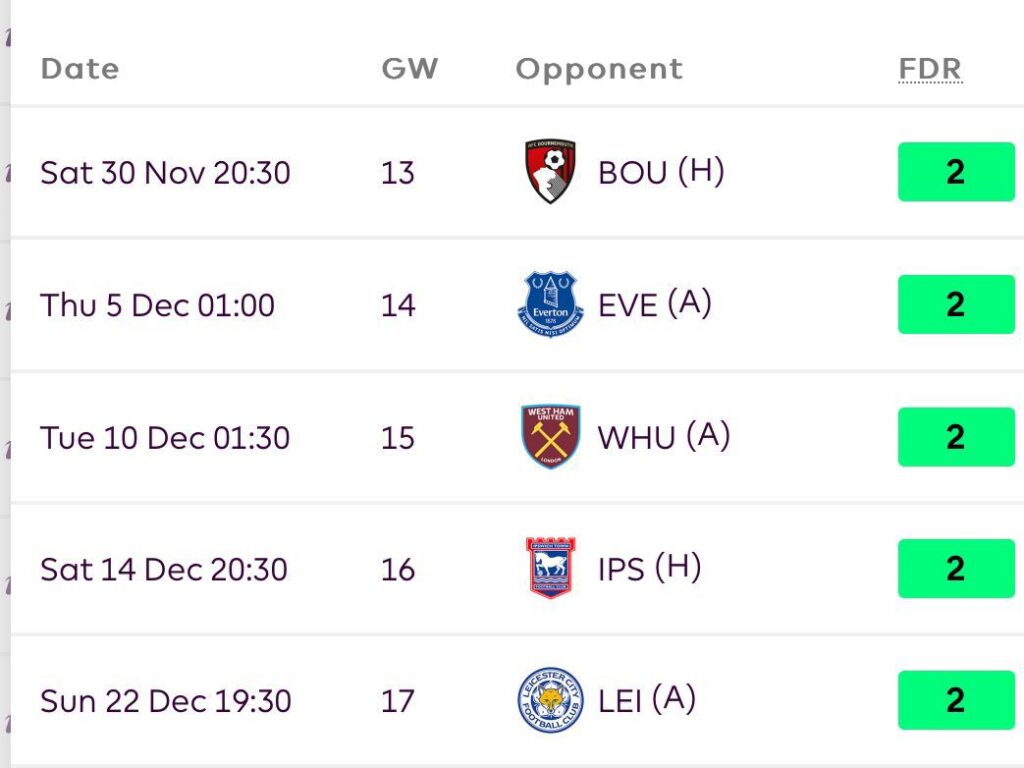Viewport: 1024px width, 768px height.
Task: Click the FDR column header
Action: [x=930, y=69]
